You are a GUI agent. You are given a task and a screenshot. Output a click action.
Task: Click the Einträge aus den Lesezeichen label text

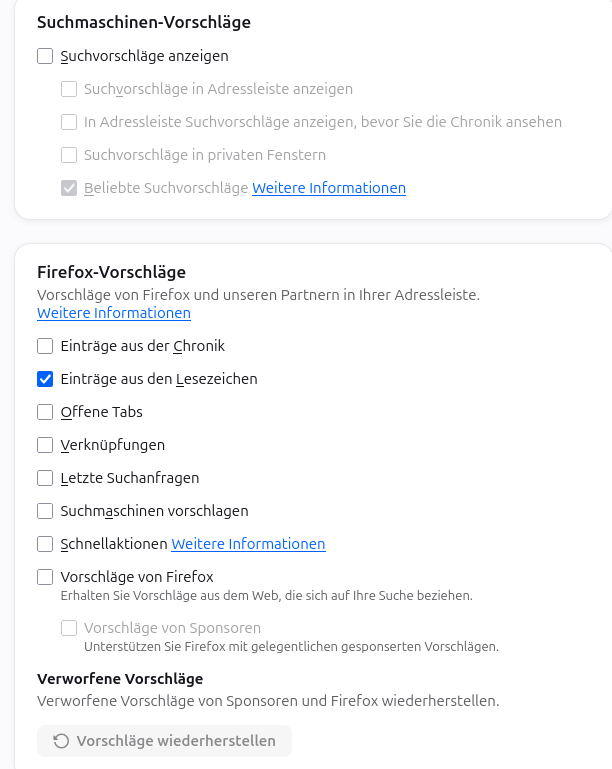[x=159, y=379]
